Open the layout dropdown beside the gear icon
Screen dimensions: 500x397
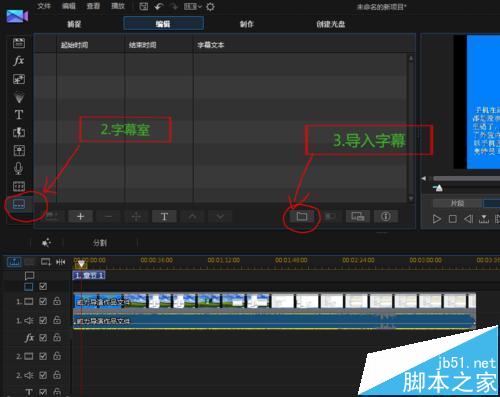[193, 6]
